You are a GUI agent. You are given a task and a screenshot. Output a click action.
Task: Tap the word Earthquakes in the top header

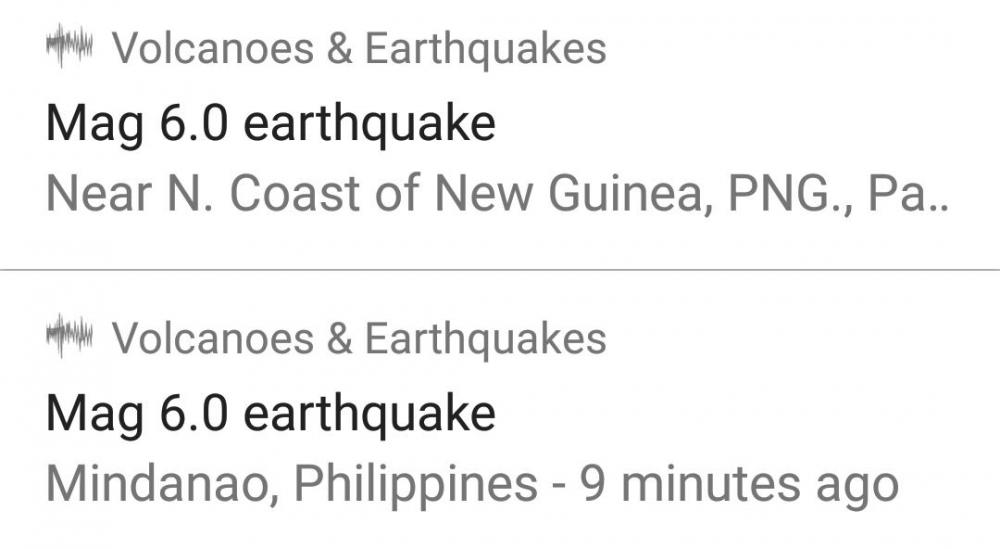(486, 49)
